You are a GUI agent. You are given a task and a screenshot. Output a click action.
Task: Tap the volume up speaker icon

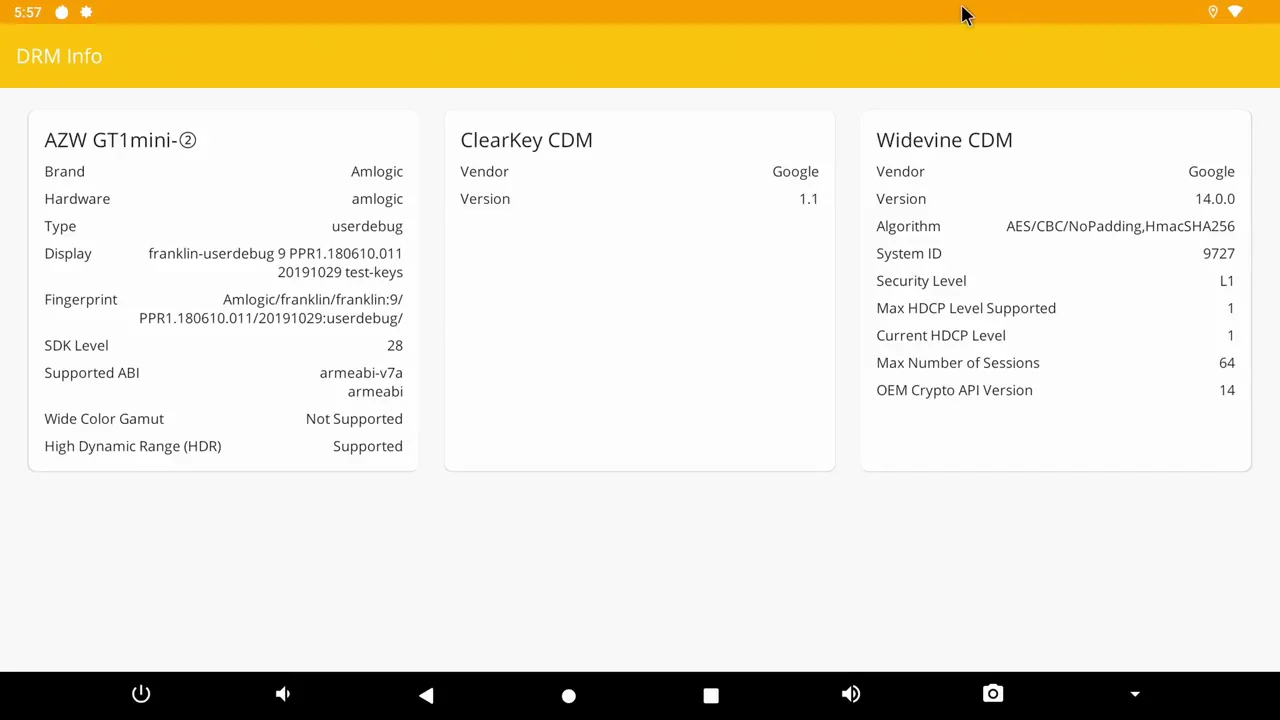click(x=851, y=694)
